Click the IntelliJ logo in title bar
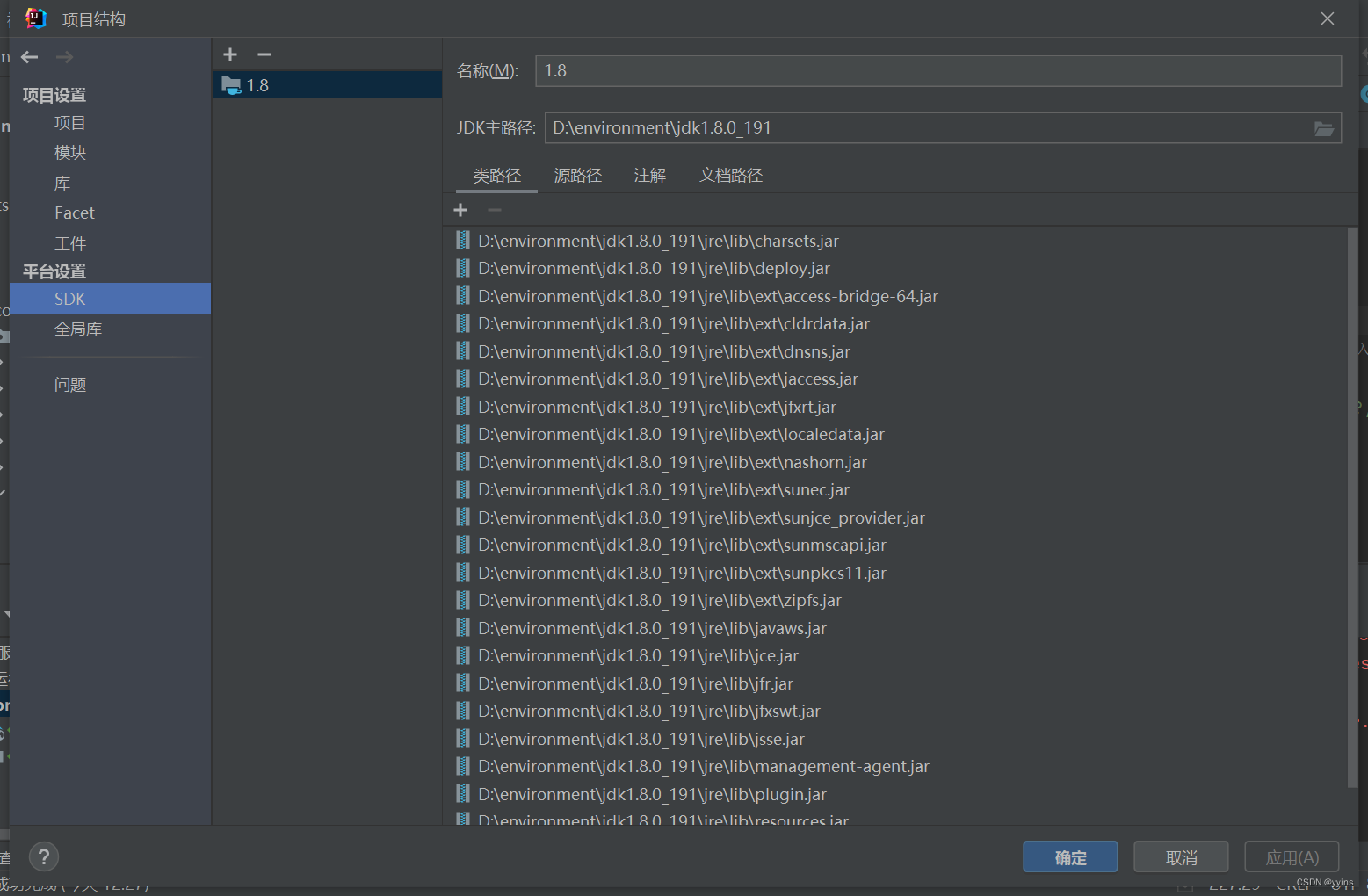This screenshot has height=896, width=1368. [x=35, y=18]
